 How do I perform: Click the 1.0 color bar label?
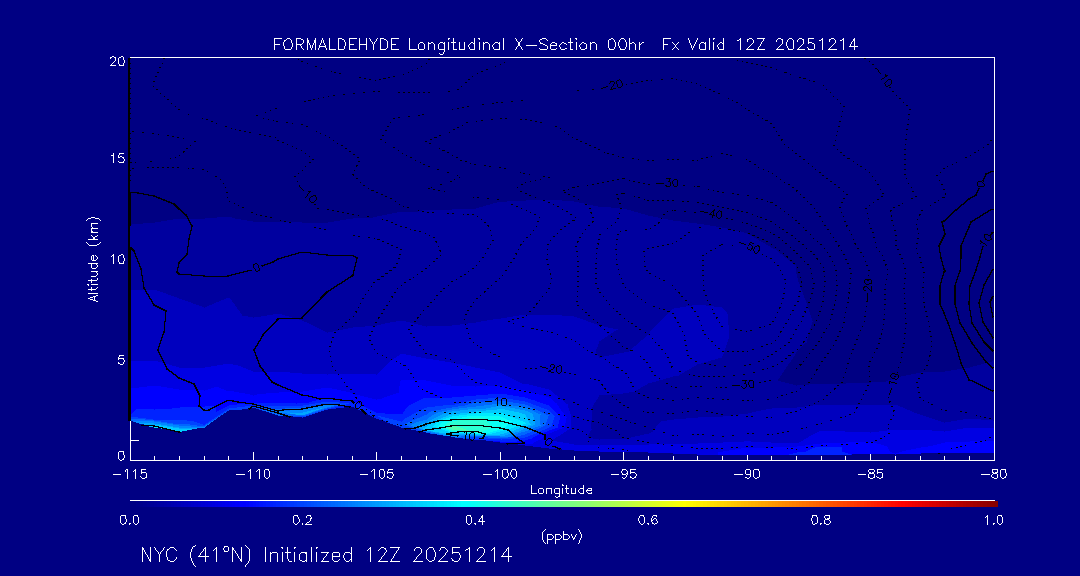(x=993, y=520)
